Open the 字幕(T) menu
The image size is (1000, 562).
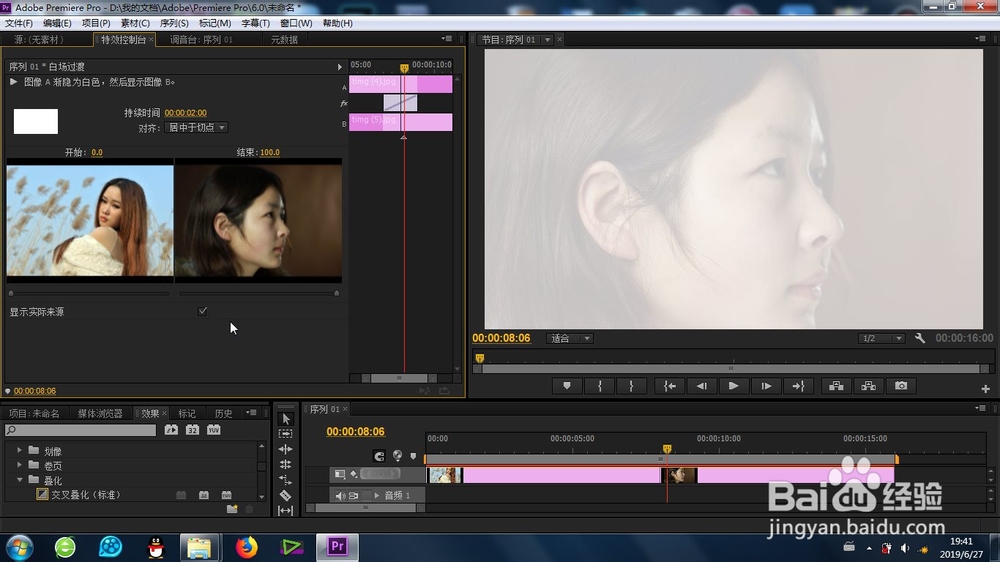pyautogui.click(x=255, y=23)
